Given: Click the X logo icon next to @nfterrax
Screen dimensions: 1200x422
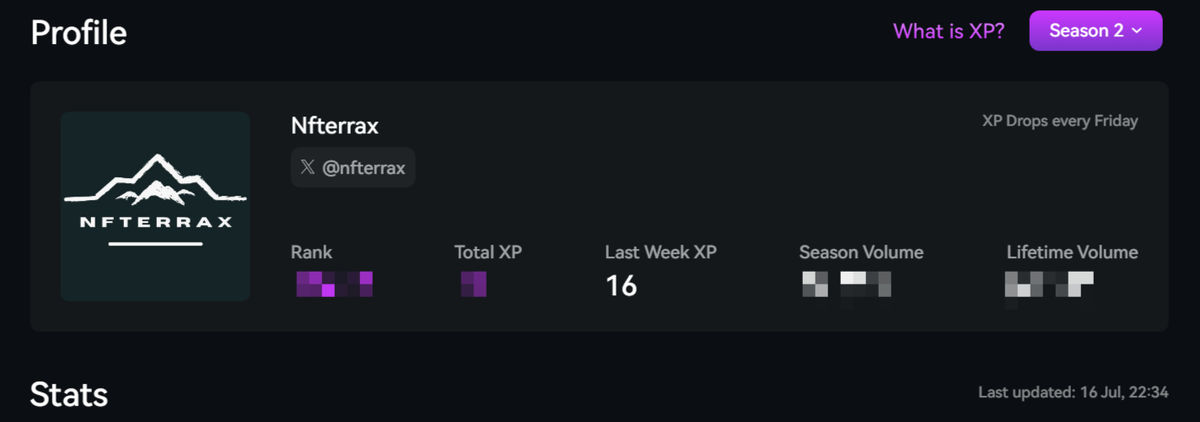Looking at the screenshot, I should pos(308,168).
